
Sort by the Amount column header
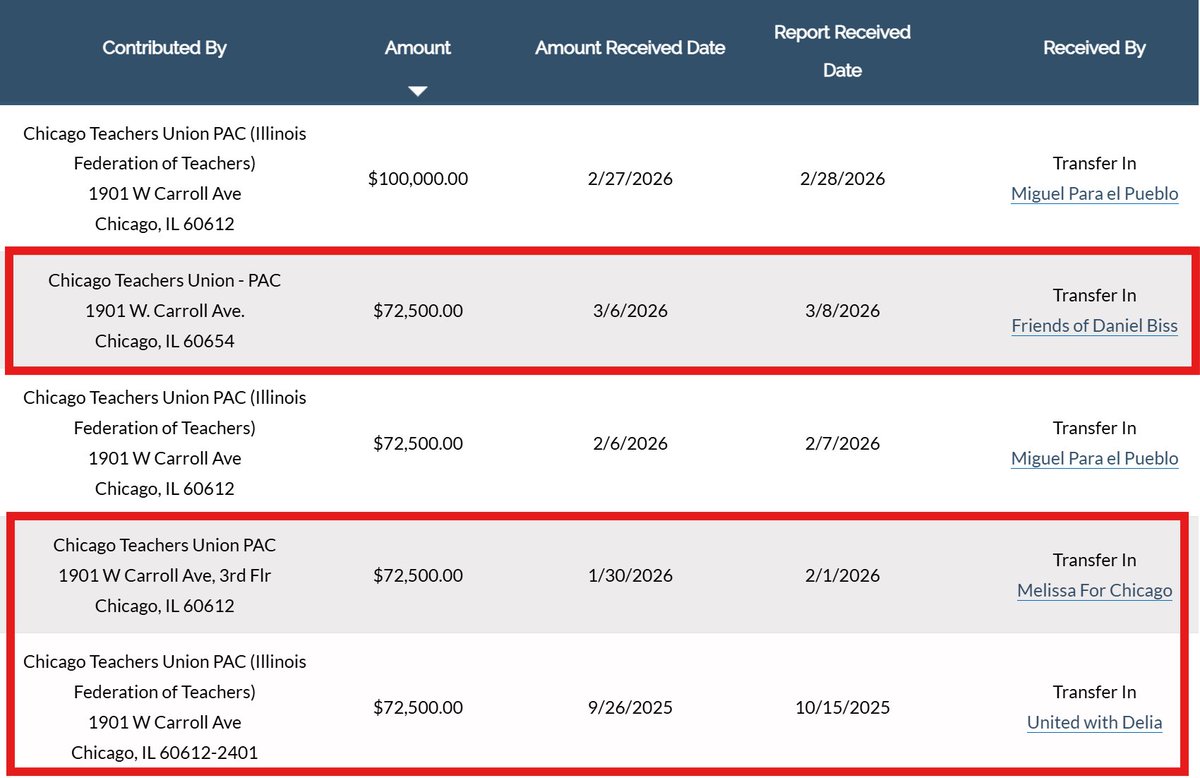(418, 48)
